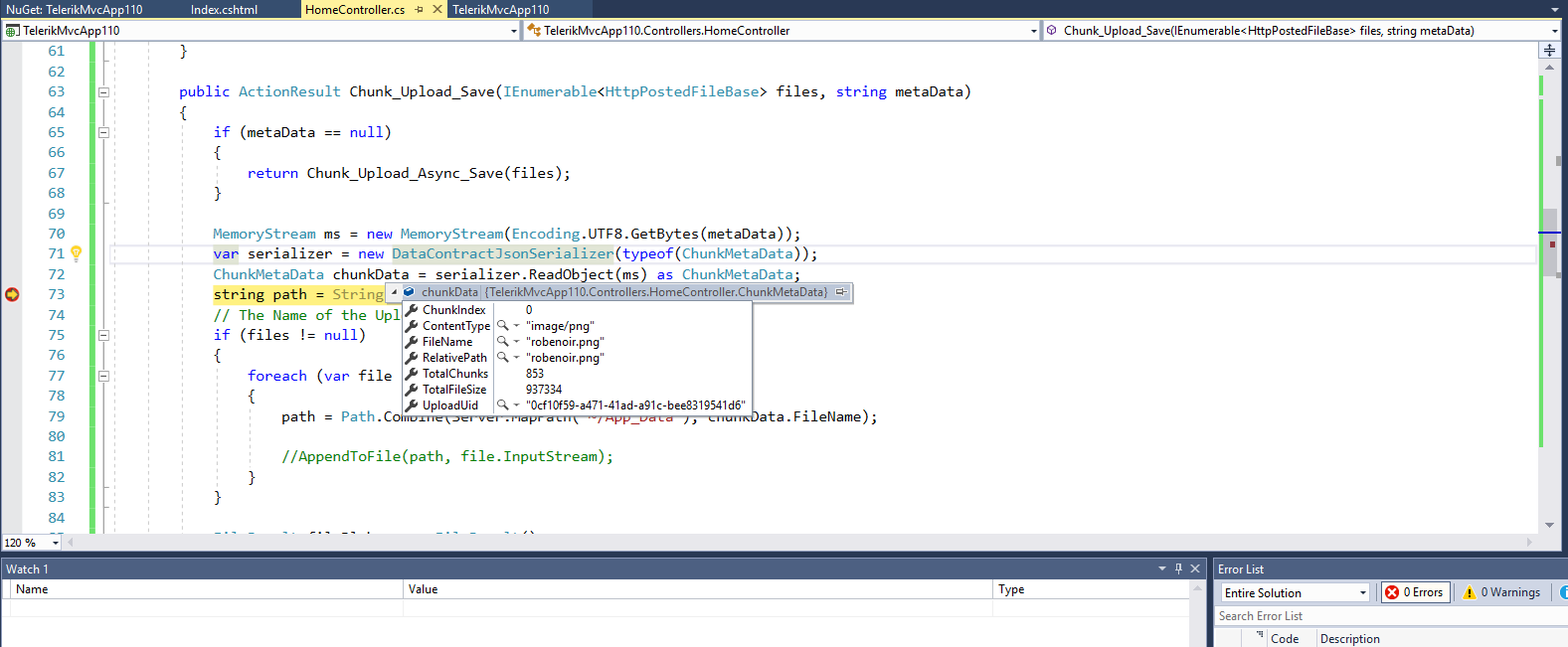Collapse the foreach block outline on line 77
Screen dimensions: 1568x647
[103, 376]
